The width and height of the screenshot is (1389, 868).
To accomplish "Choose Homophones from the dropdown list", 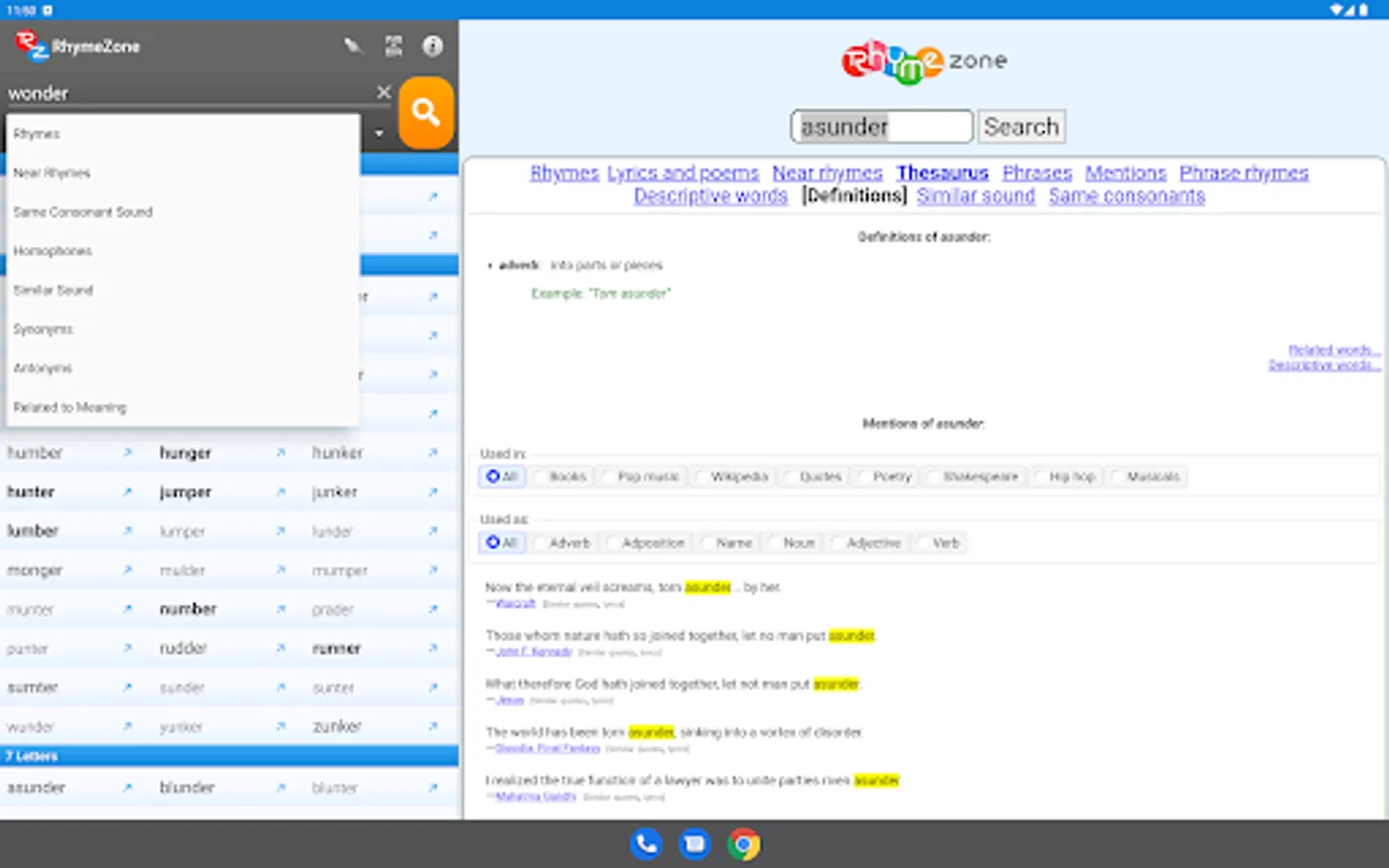I will coord(182,251).
